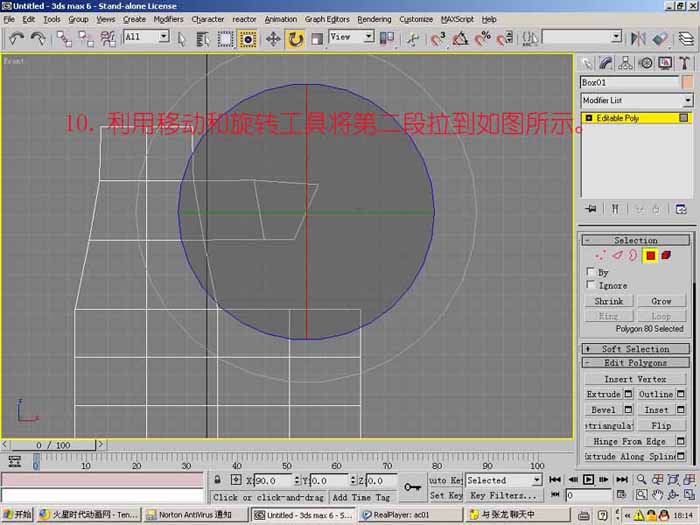The width and height of the screenshot is (700, 525).
Task: Activate the Select and Move tool
Action: [x=273, y=39]
